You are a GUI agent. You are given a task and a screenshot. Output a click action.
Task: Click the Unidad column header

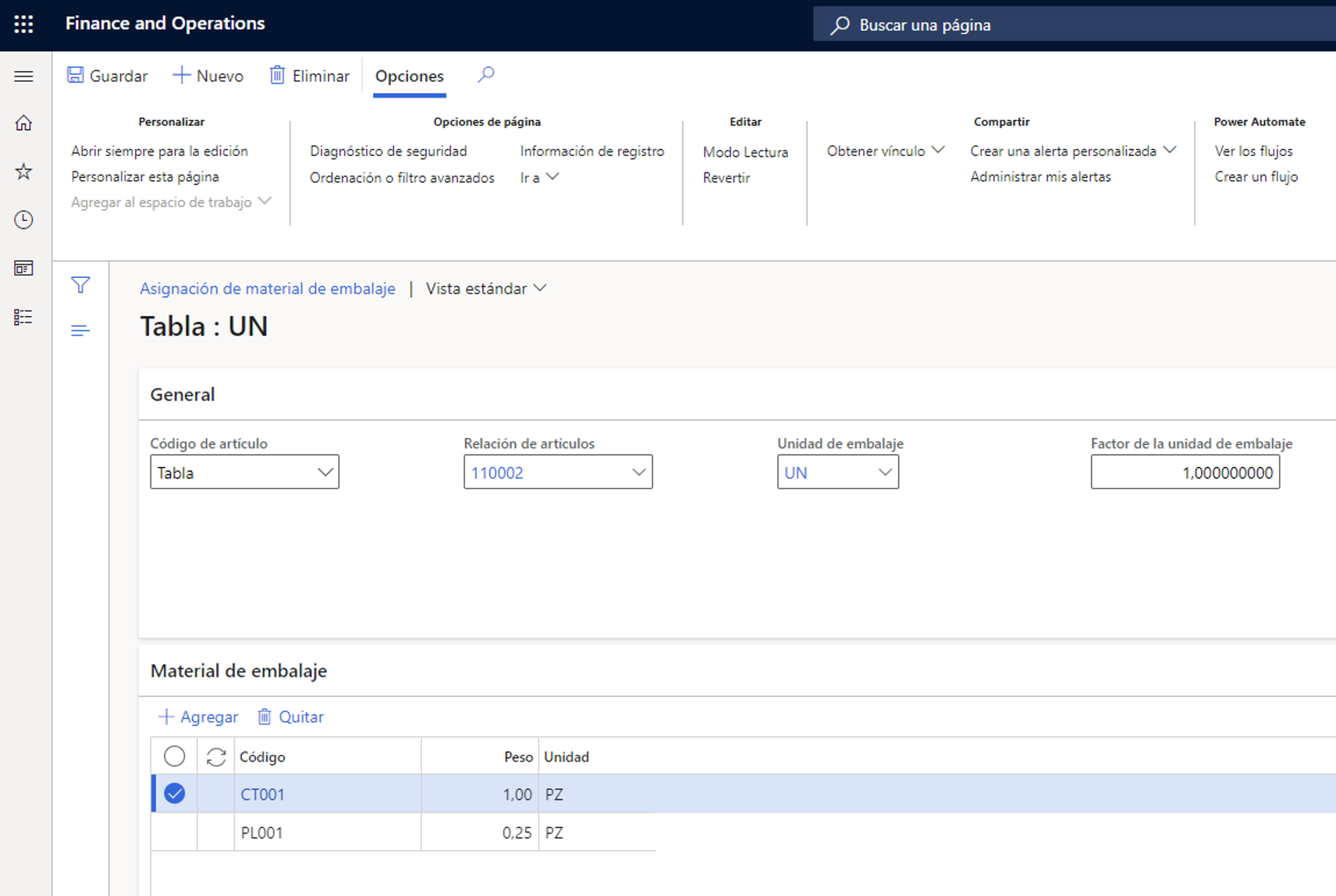(x=567, y=757)
